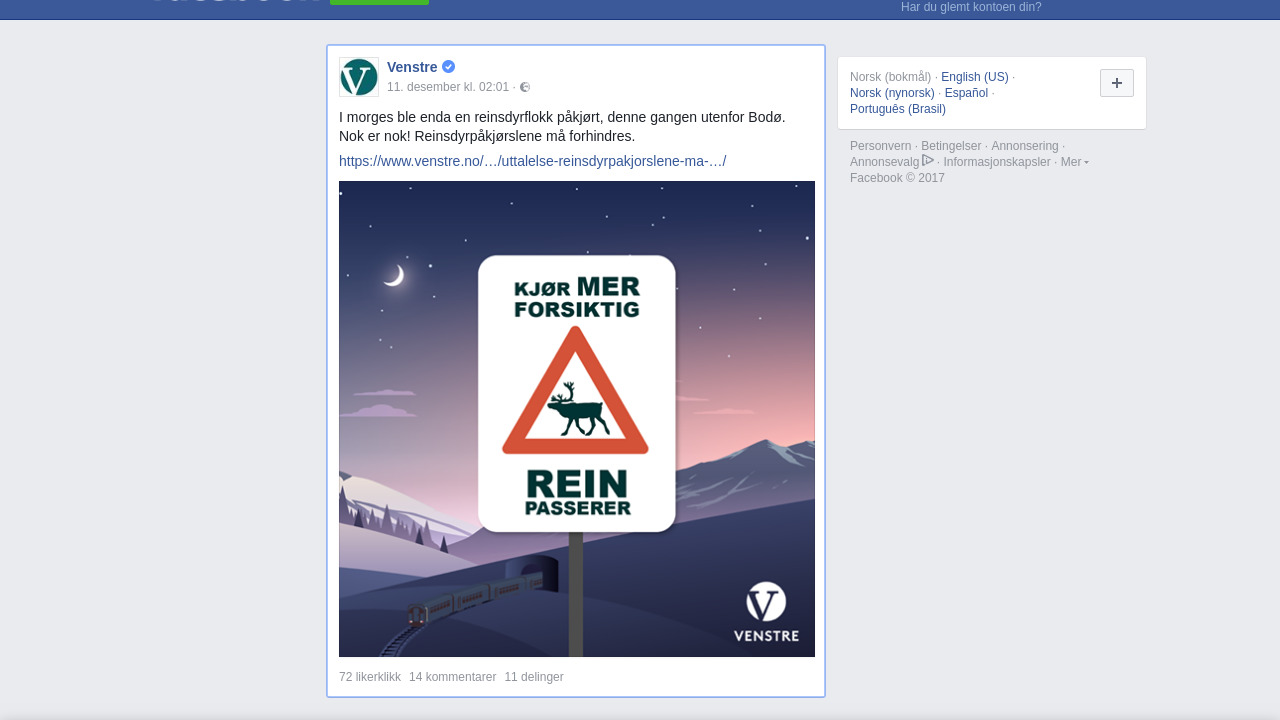Viewport: 1280px width, 720px height.
Task: View the 72 likerklikk list
Action: [370, 677]
